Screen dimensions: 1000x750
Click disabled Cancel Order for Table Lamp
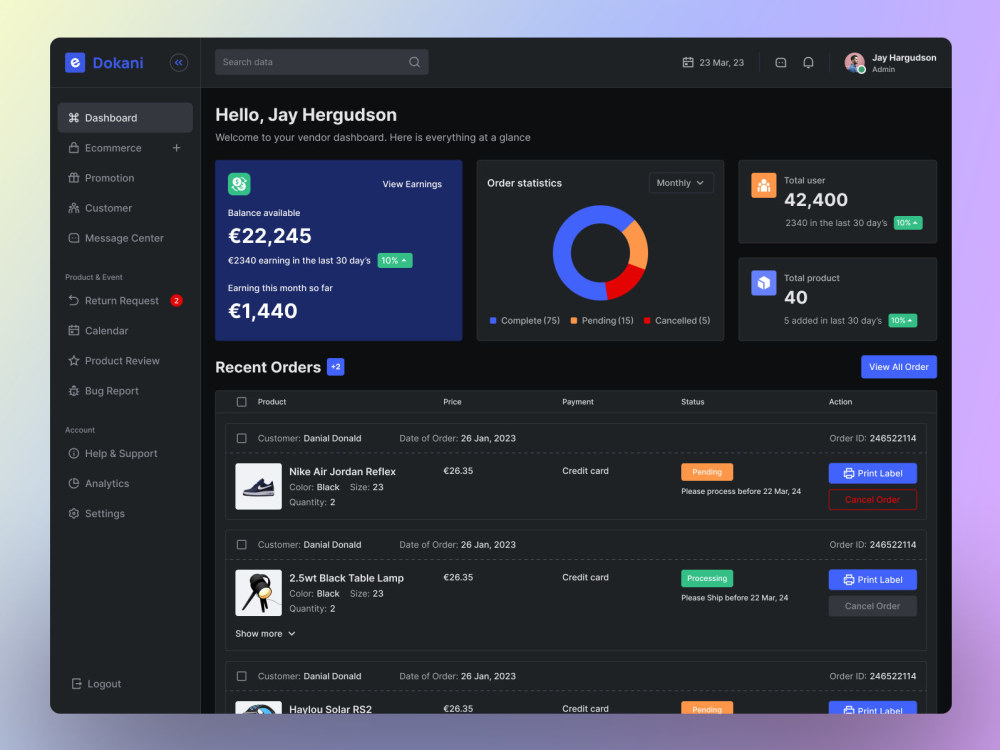coord(872,606)
